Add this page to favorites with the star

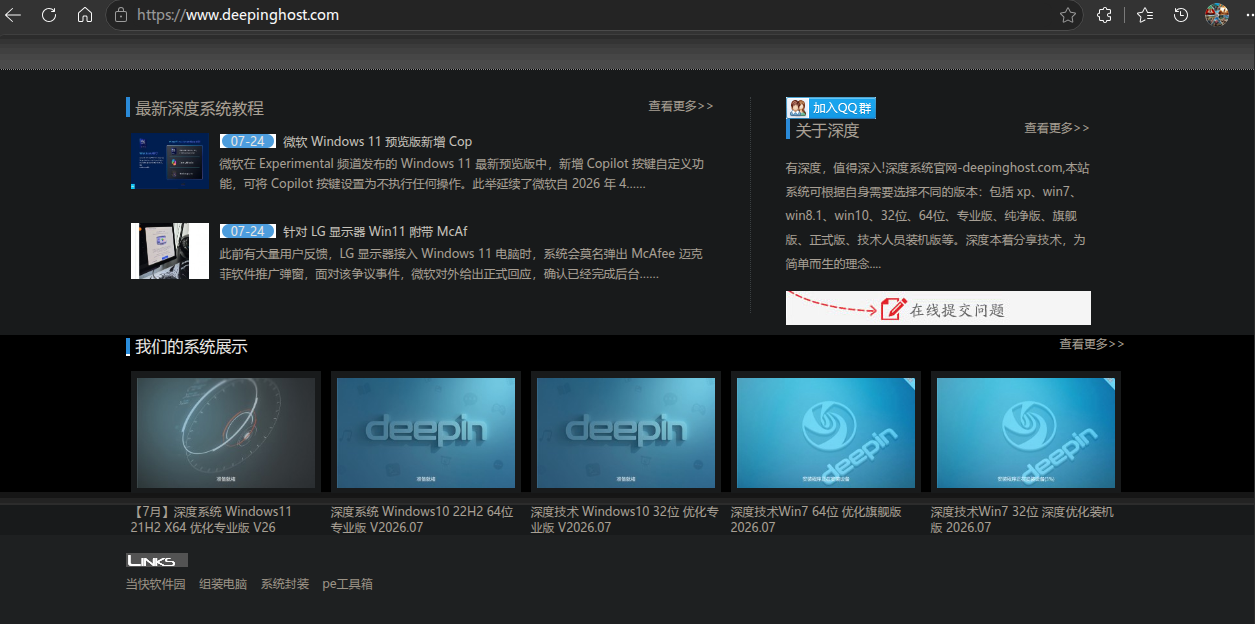[1068, 15]
